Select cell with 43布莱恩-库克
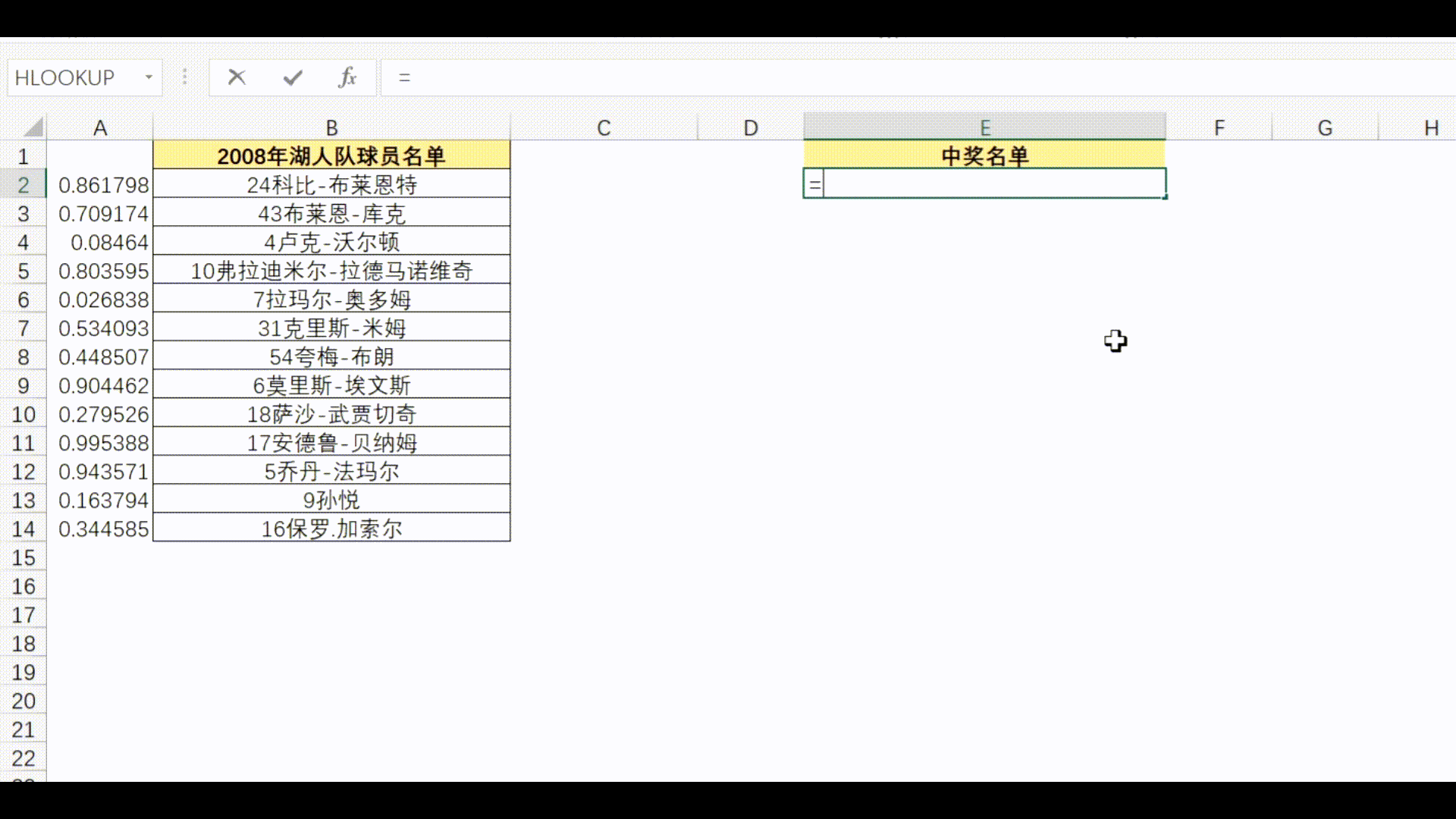Image resolution: width=1456 pixels, height=819 pixels. coord(331,213)
